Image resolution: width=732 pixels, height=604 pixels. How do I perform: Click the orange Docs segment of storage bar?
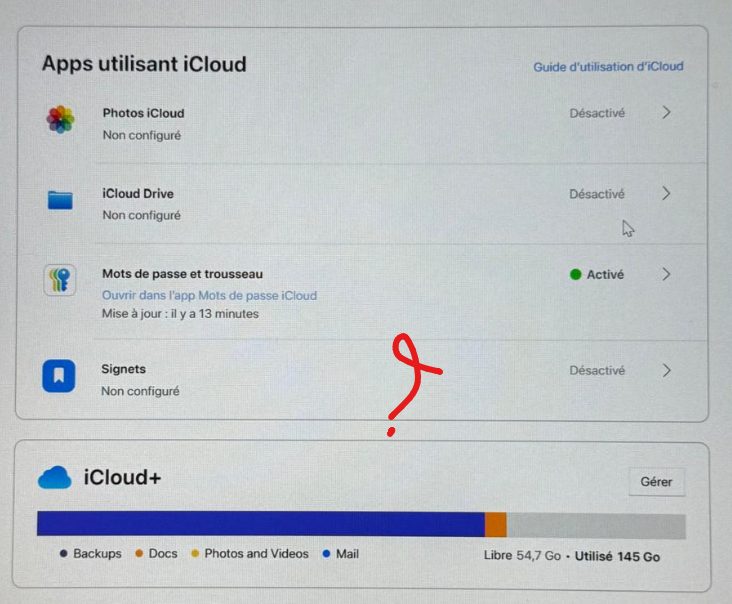[496, 525]
